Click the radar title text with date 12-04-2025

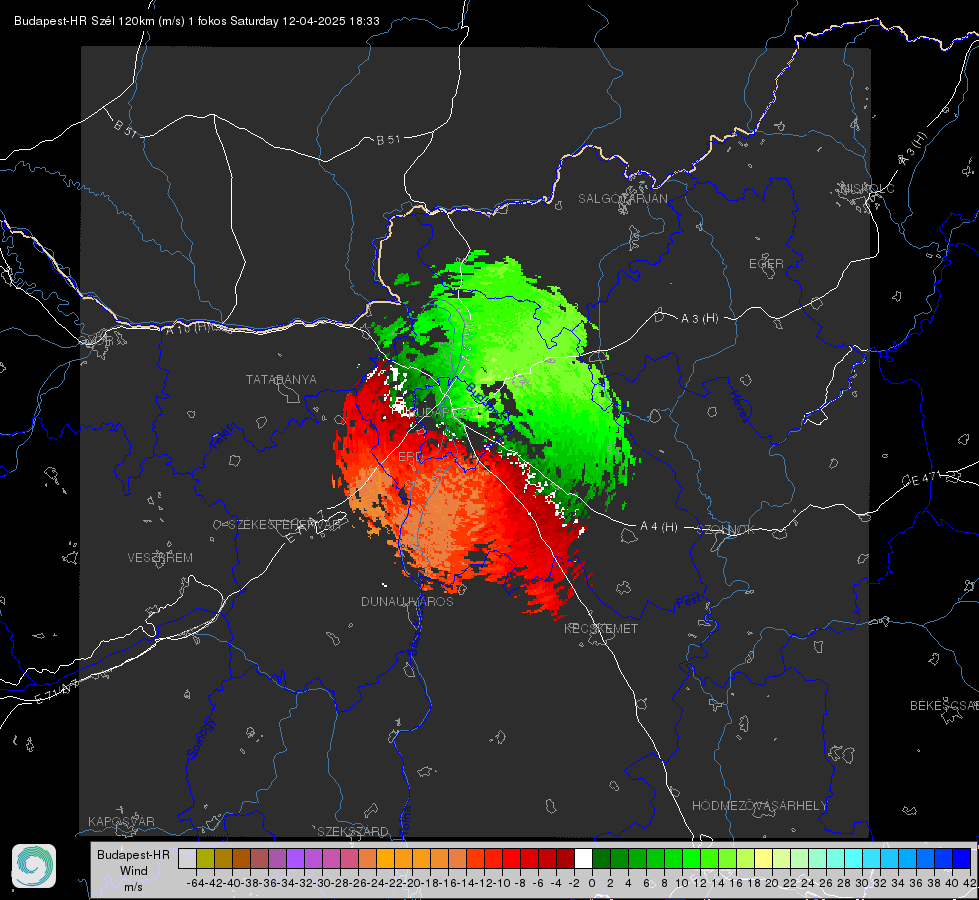pos(197,21)
